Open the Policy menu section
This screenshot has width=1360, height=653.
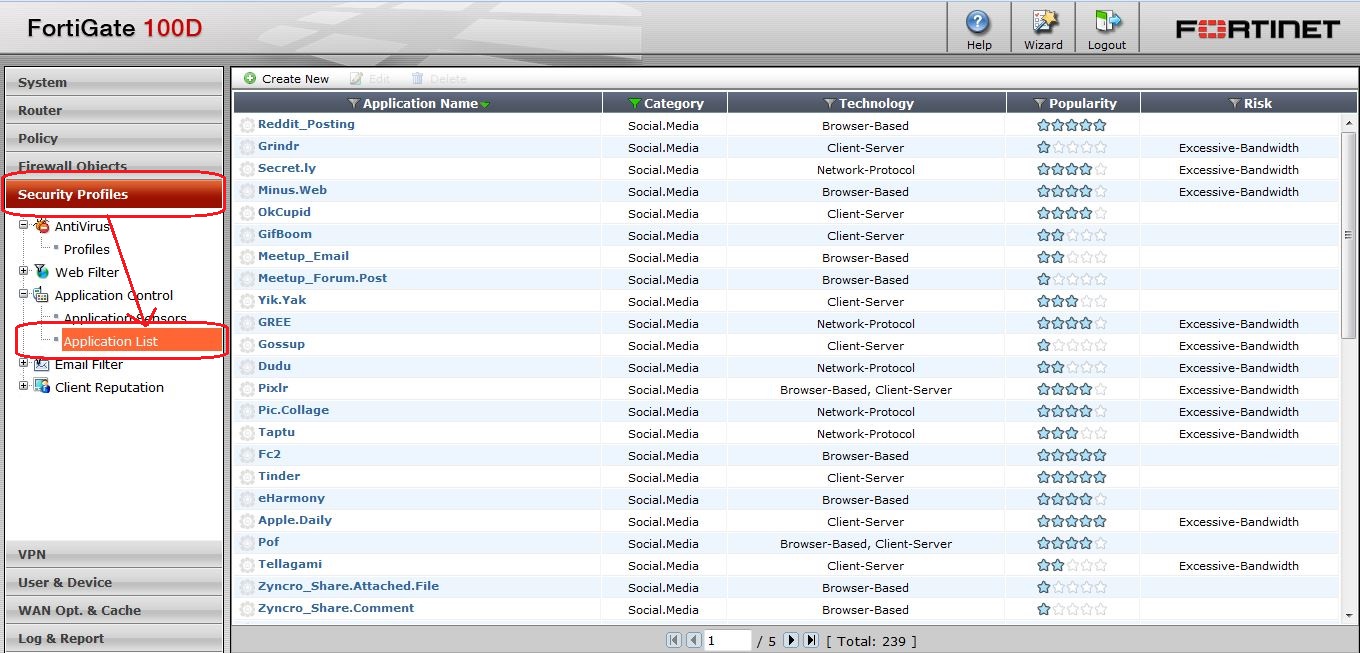[x=114, y=138]
